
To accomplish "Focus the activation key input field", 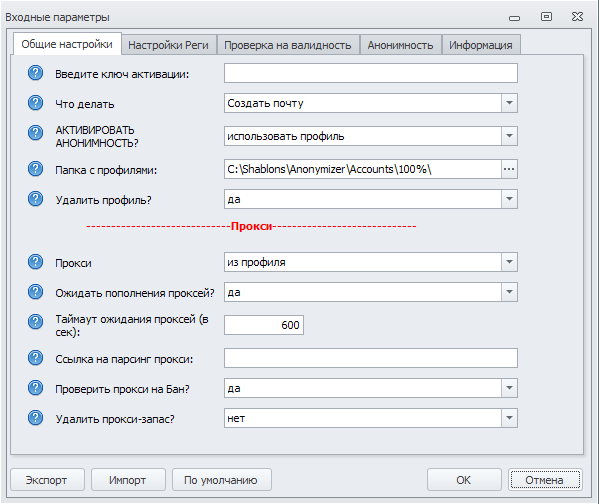I will pos(371,73).
